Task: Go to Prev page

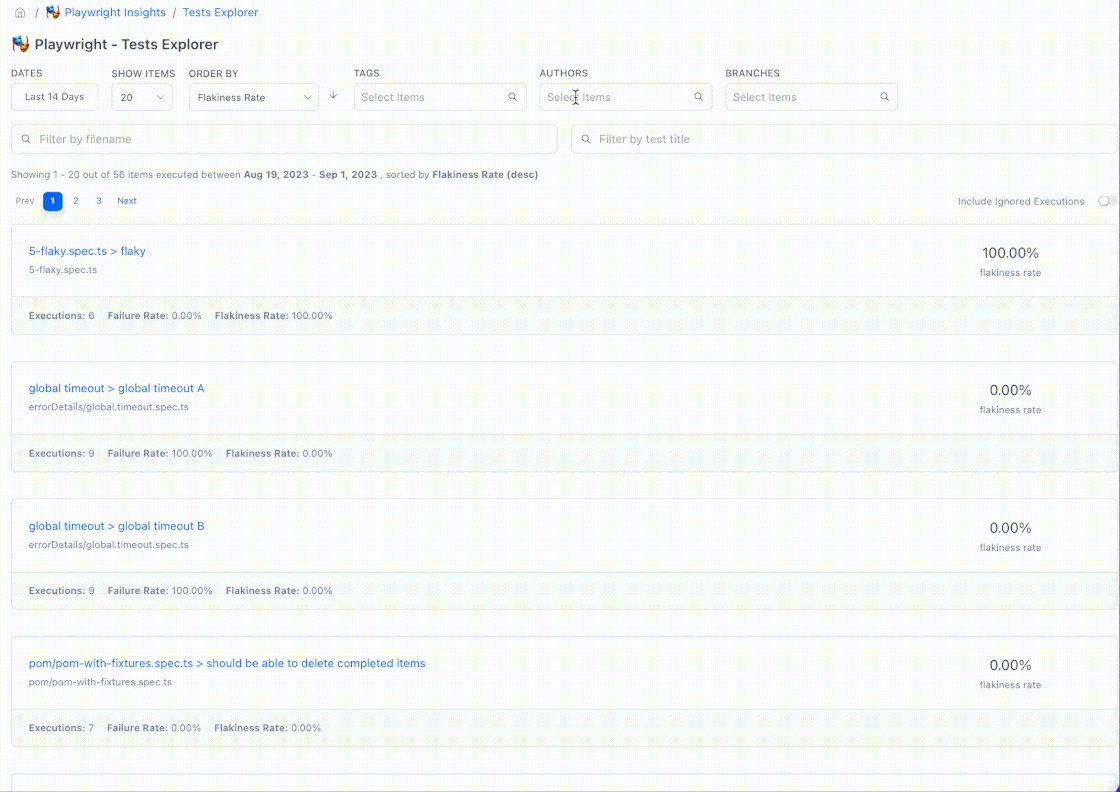Action: click(x=25, y=201)
